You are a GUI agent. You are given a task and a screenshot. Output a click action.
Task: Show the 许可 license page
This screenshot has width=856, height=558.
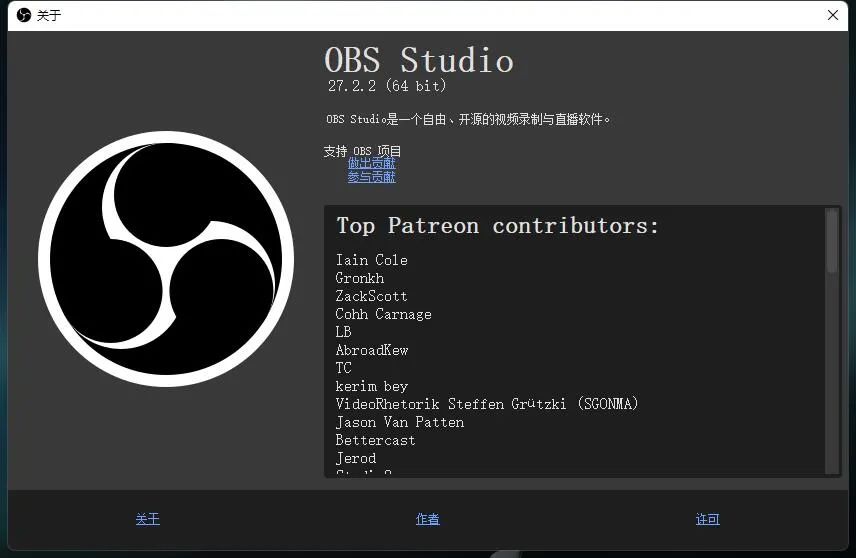pyautogui.click(x=708, y=519)
